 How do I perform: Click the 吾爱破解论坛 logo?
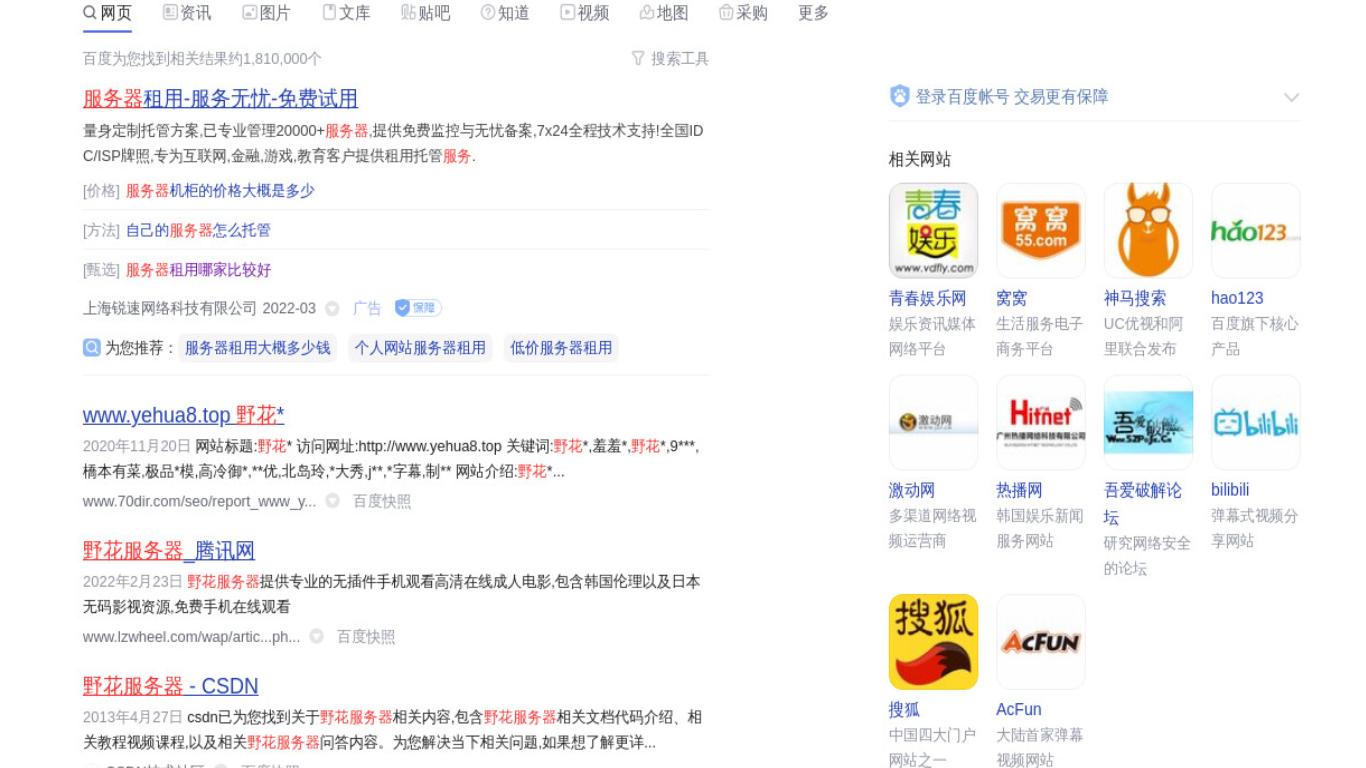pos(1148,422)
